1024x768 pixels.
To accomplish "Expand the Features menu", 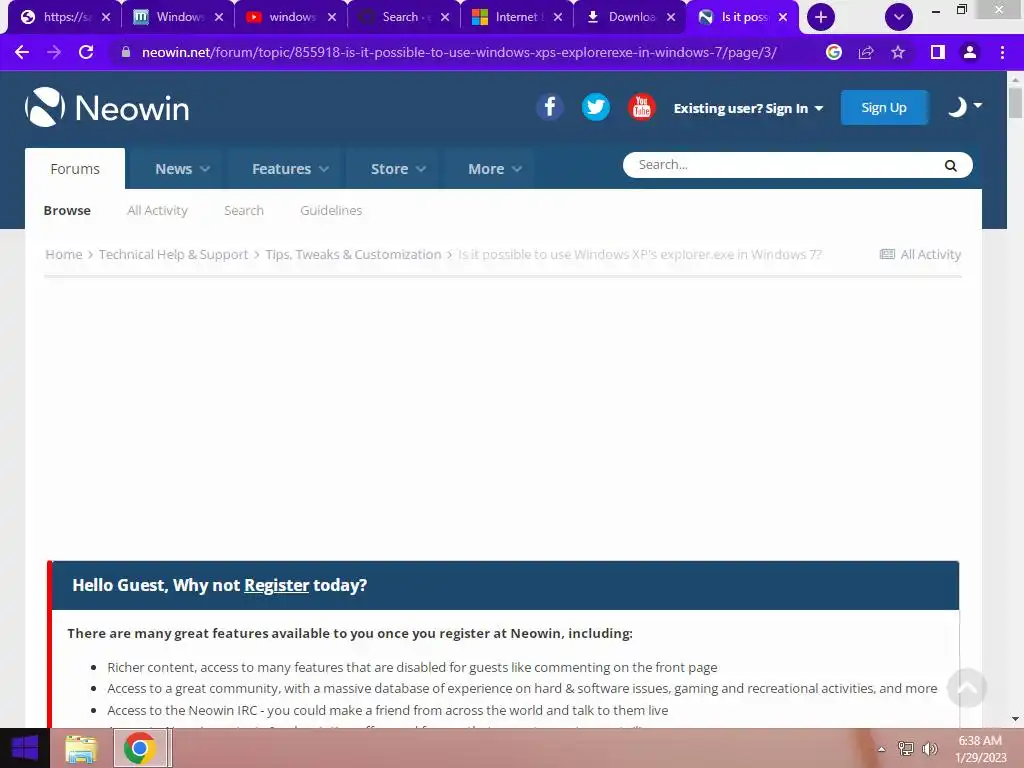I will (290, 168).
